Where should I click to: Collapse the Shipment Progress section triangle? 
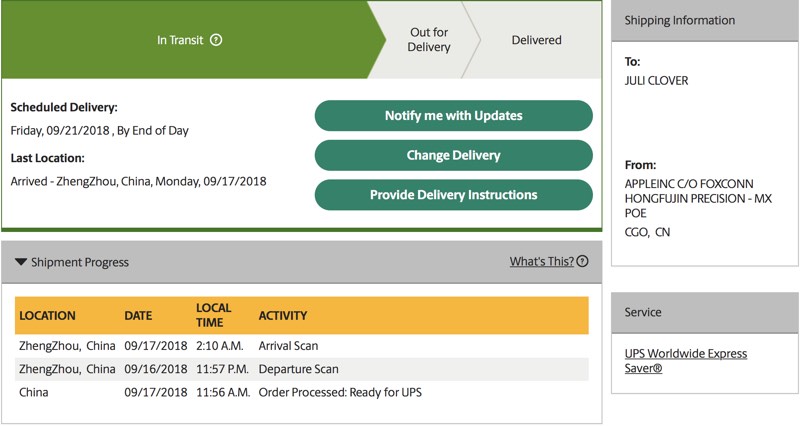click(x=21, y=262)
